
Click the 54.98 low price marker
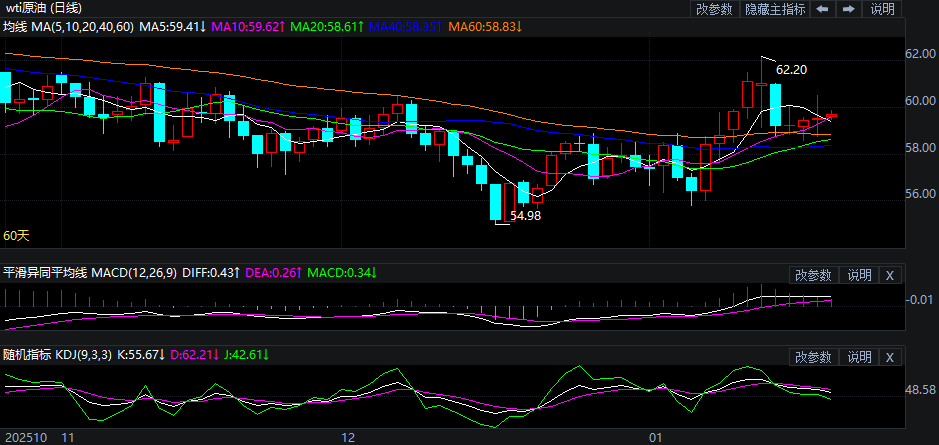pyautogui.click(x=525, y=215)
